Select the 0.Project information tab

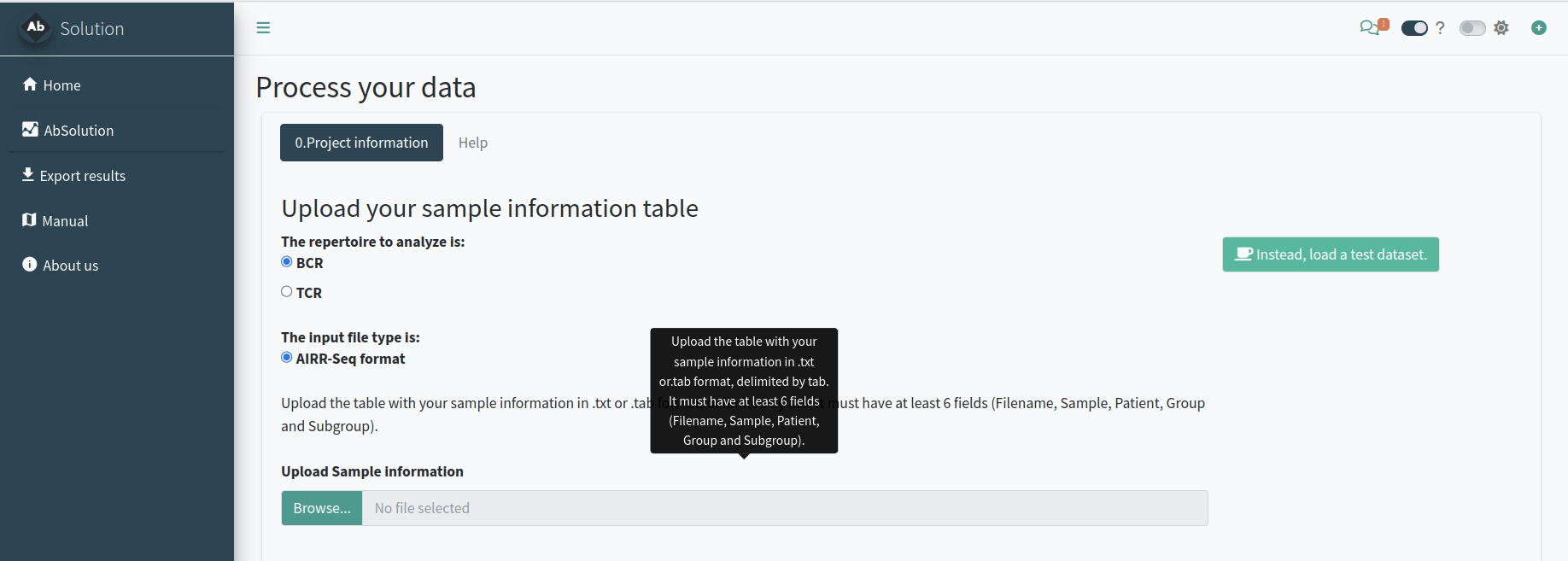[361, 143]
